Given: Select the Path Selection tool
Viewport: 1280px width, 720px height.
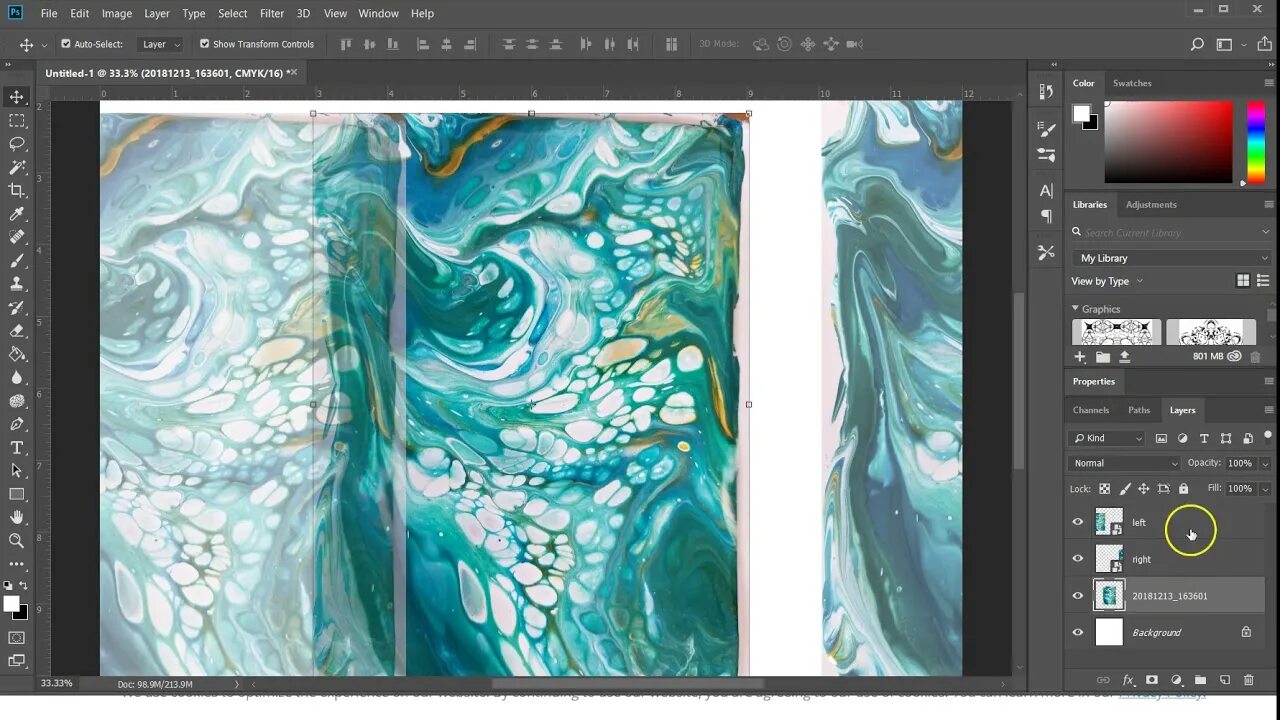Looking at the screenshot, I should point(17,470).
